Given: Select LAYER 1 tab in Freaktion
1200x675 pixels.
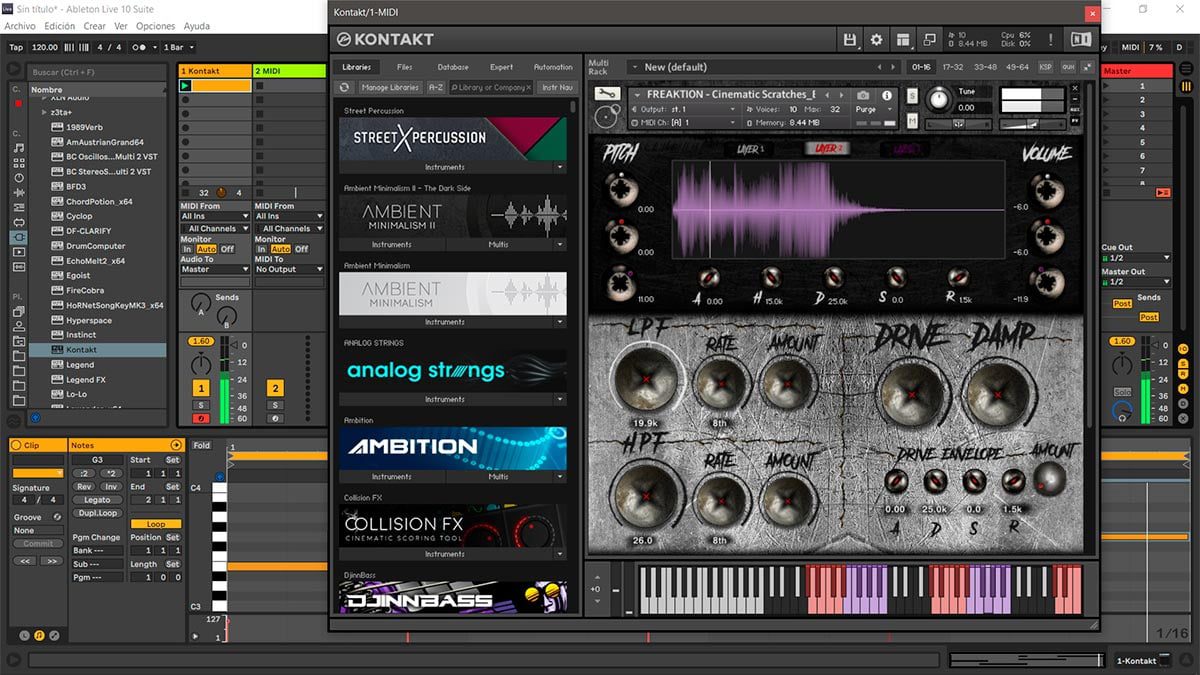Looking at the screenshot, I should (x=750, y=149).
